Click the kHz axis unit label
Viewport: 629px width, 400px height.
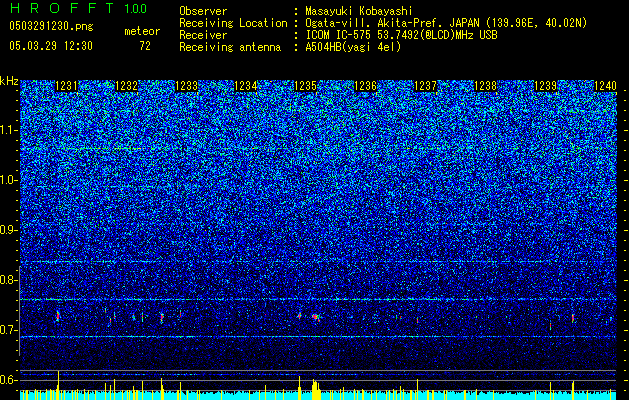pos(9,81)
